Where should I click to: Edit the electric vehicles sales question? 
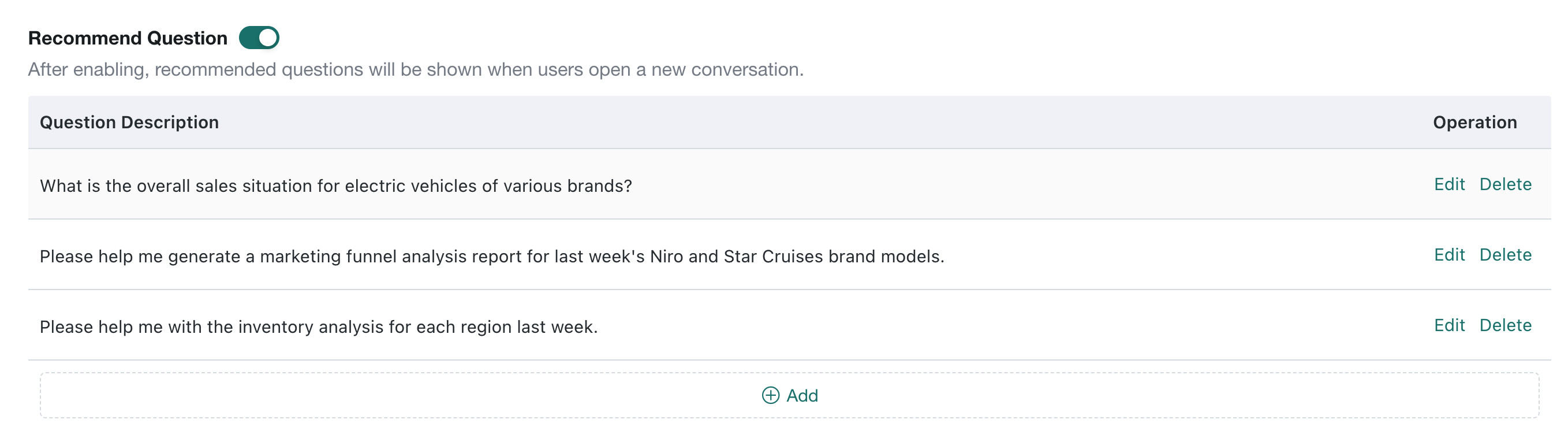pos(1448,184)
